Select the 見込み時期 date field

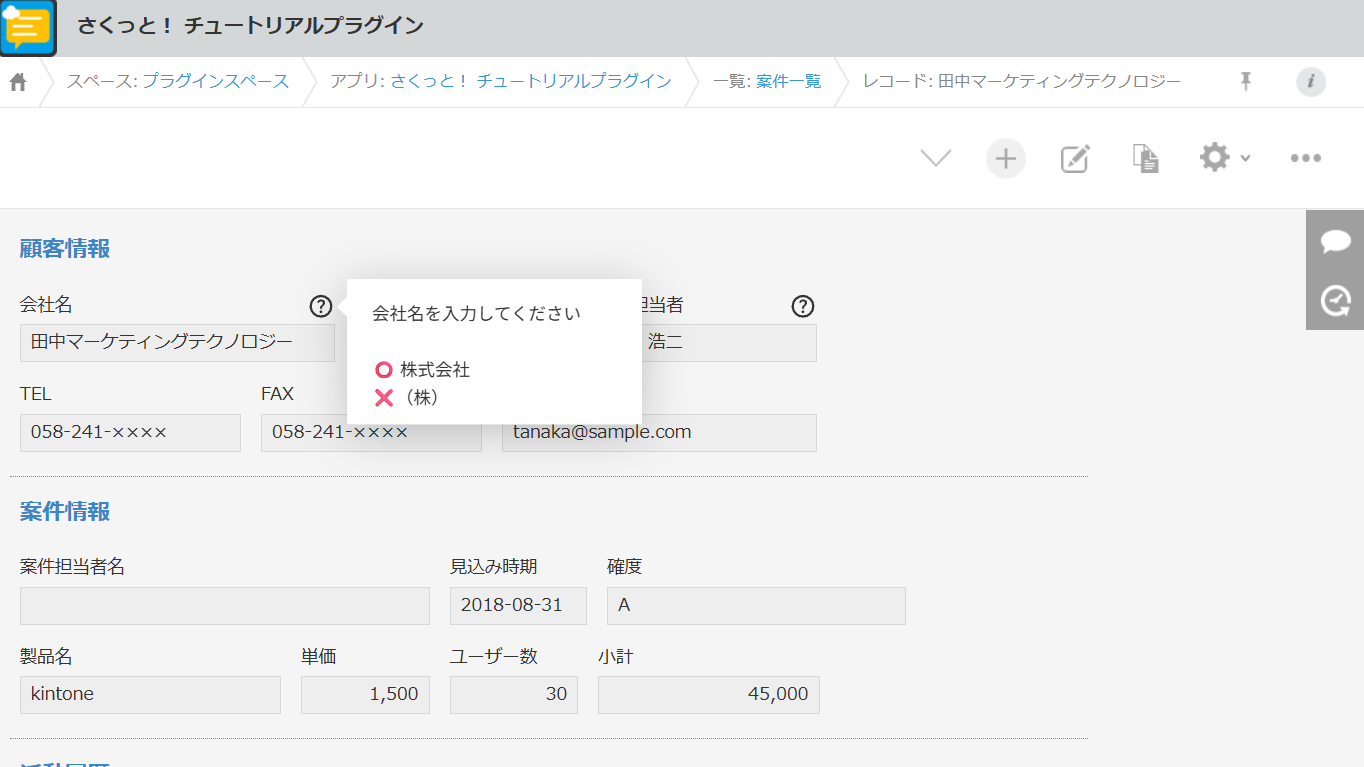point(517,605)
